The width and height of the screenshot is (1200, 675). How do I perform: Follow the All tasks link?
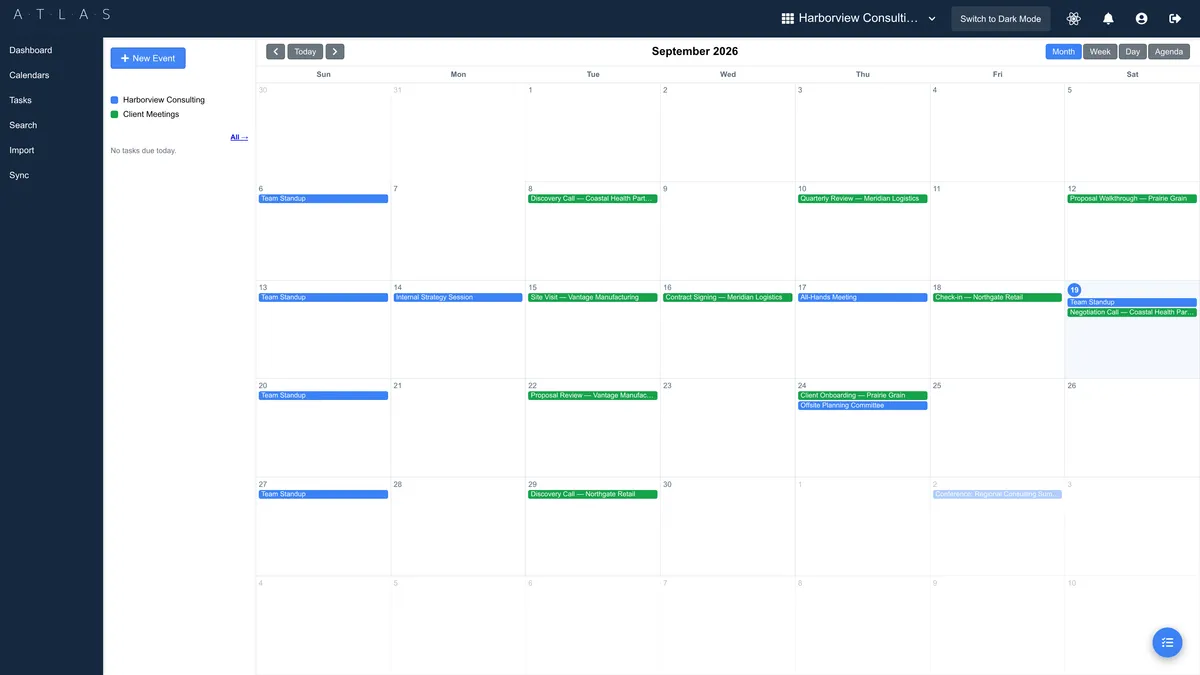click(x=239, y=137)
